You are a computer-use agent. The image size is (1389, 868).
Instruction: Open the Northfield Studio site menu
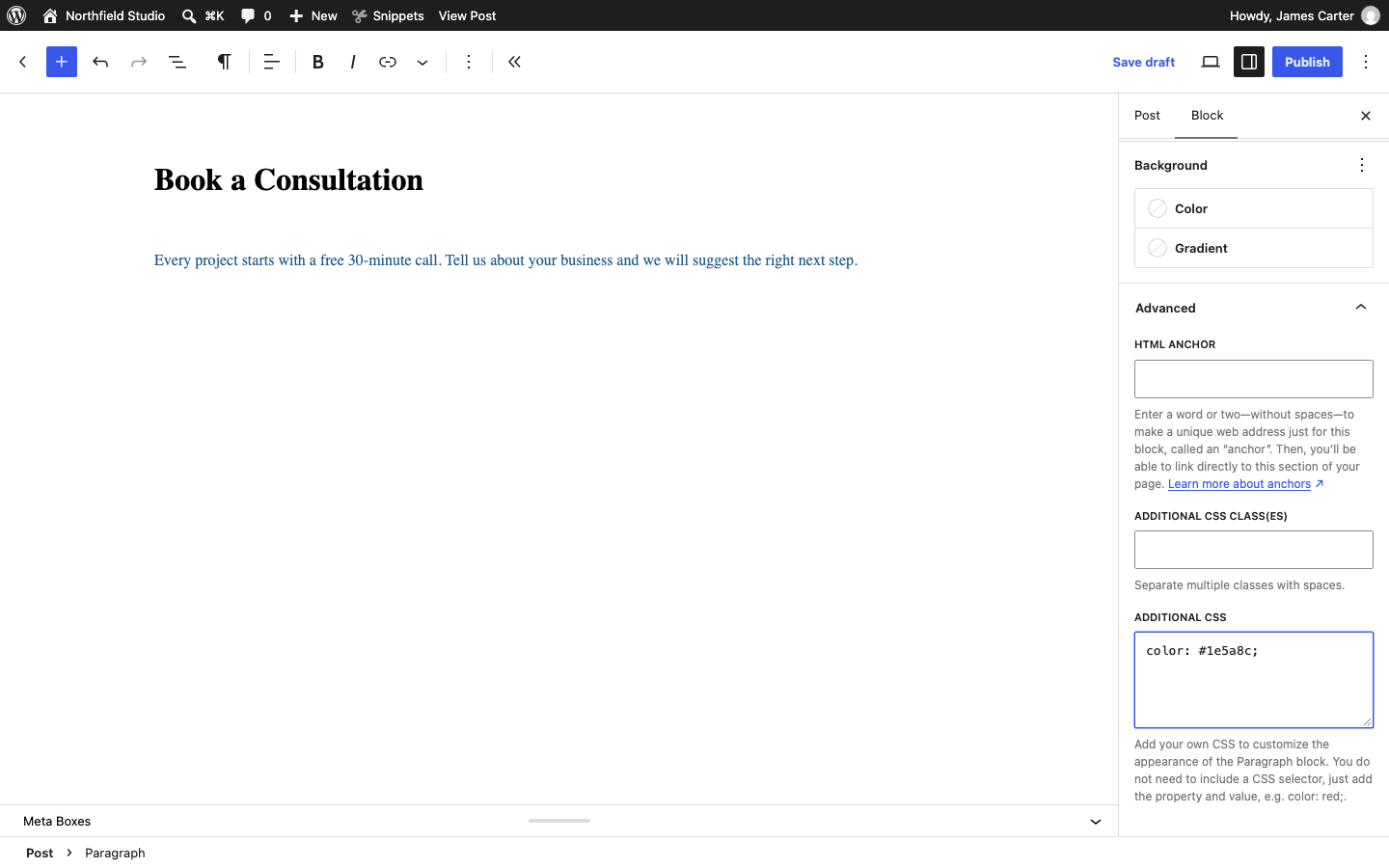(x=104, y=15)
